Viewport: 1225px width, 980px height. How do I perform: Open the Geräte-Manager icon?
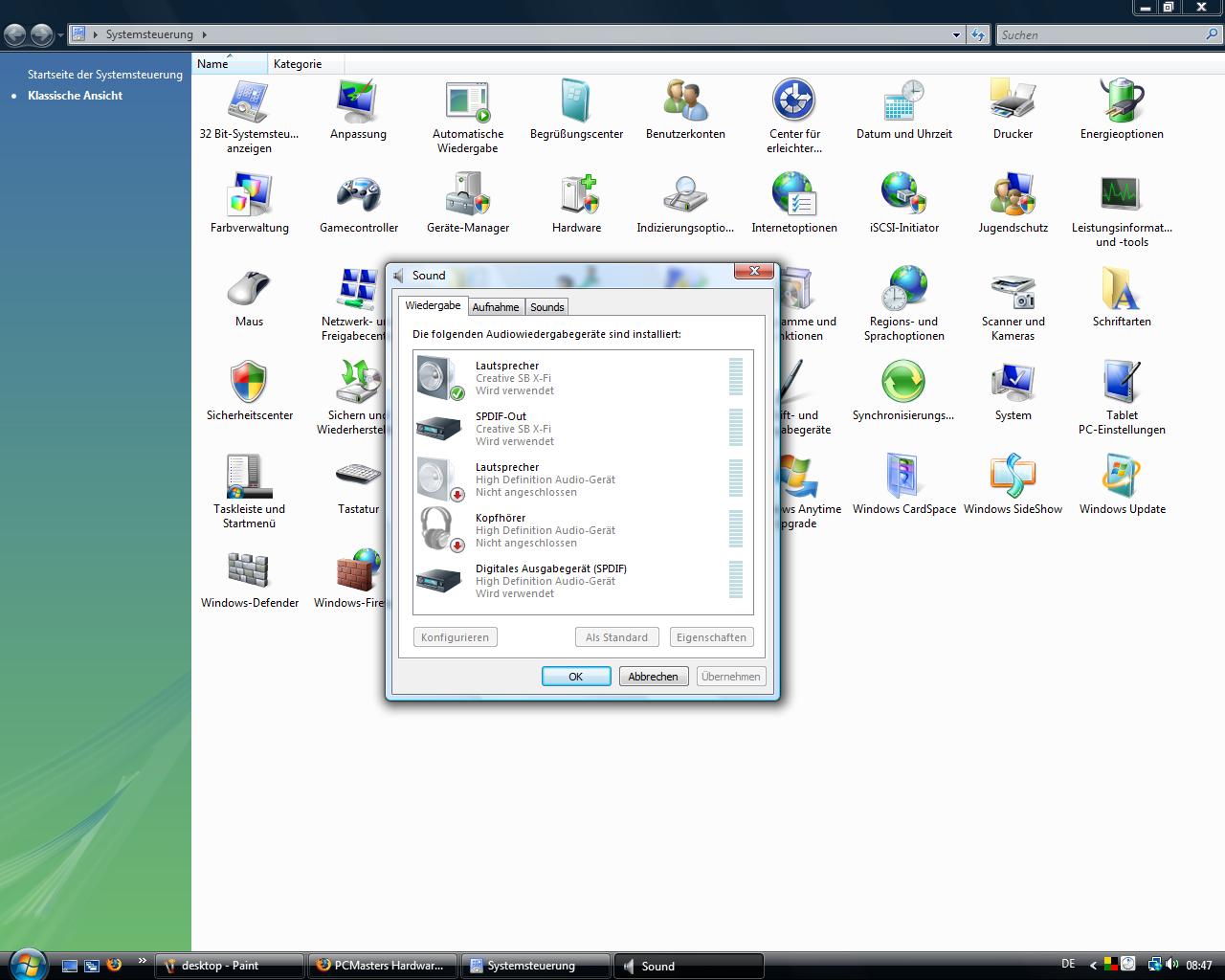[x=467, y=195]
